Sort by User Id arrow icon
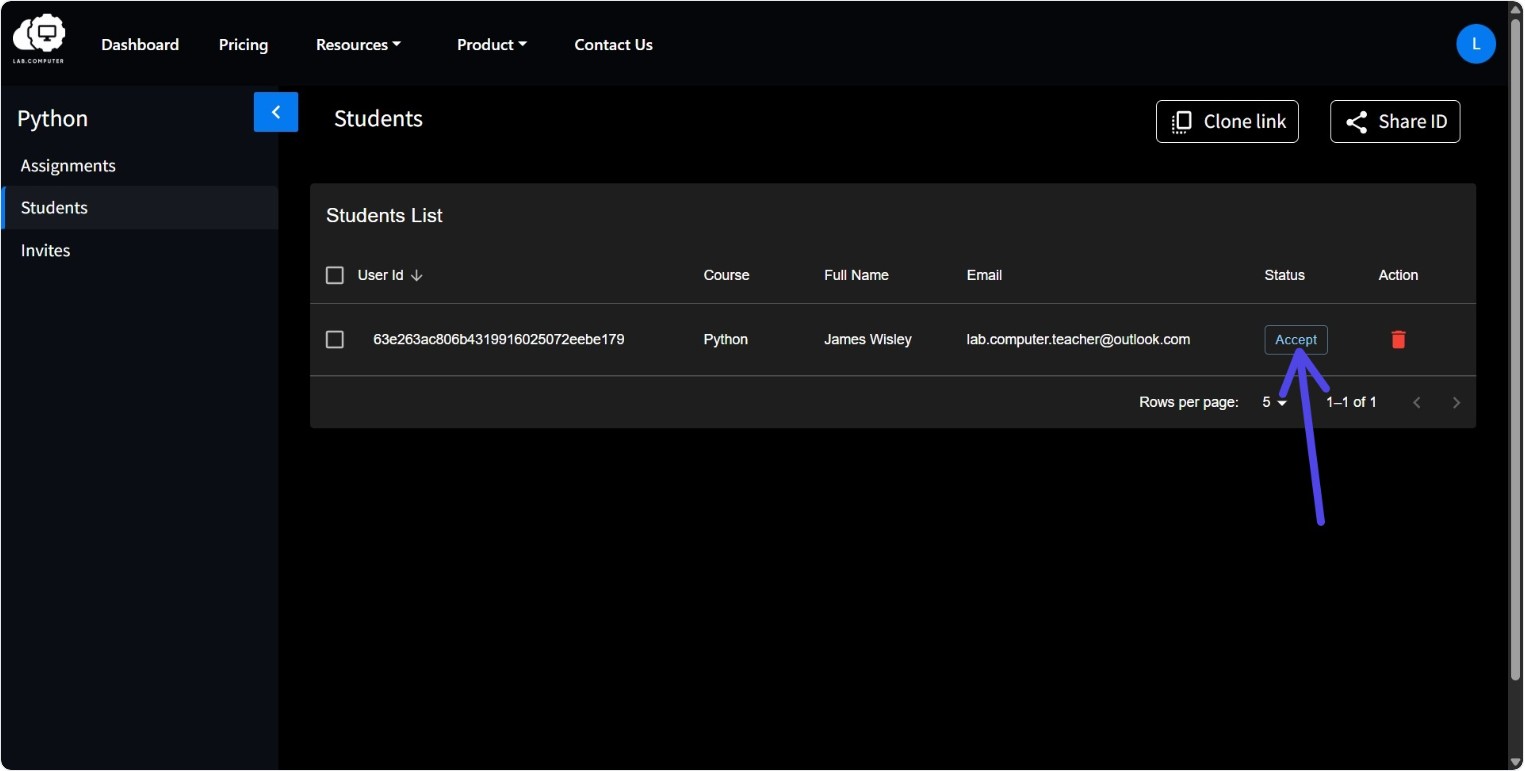1525x771 pixels. tap(417, 275)
